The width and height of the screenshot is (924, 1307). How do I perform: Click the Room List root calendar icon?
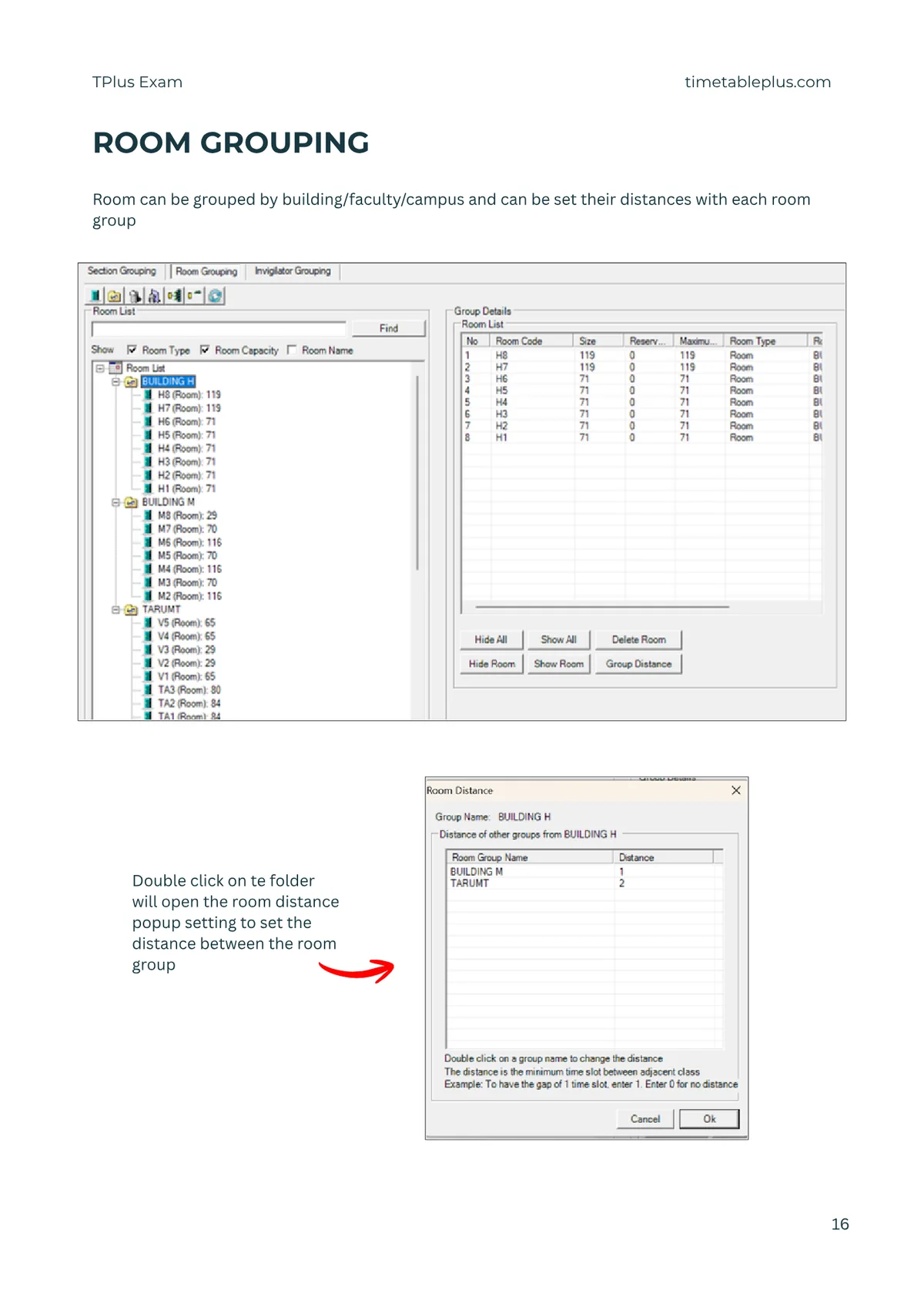tap(116, 368)
